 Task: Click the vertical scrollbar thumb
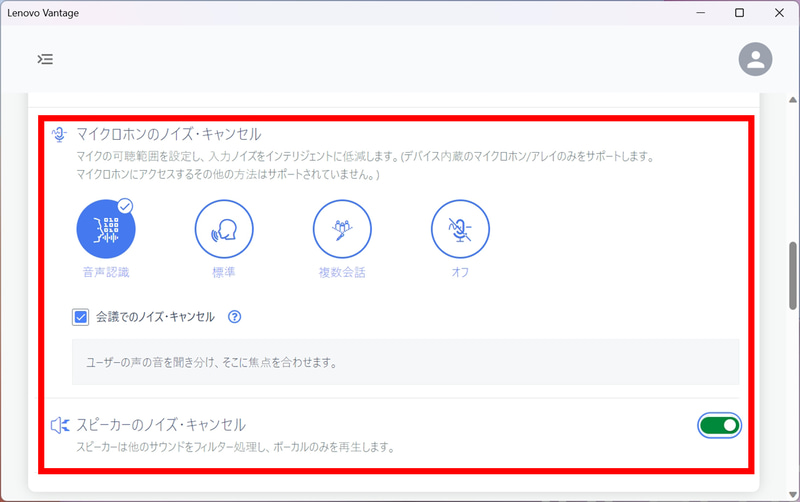[793, 275]
